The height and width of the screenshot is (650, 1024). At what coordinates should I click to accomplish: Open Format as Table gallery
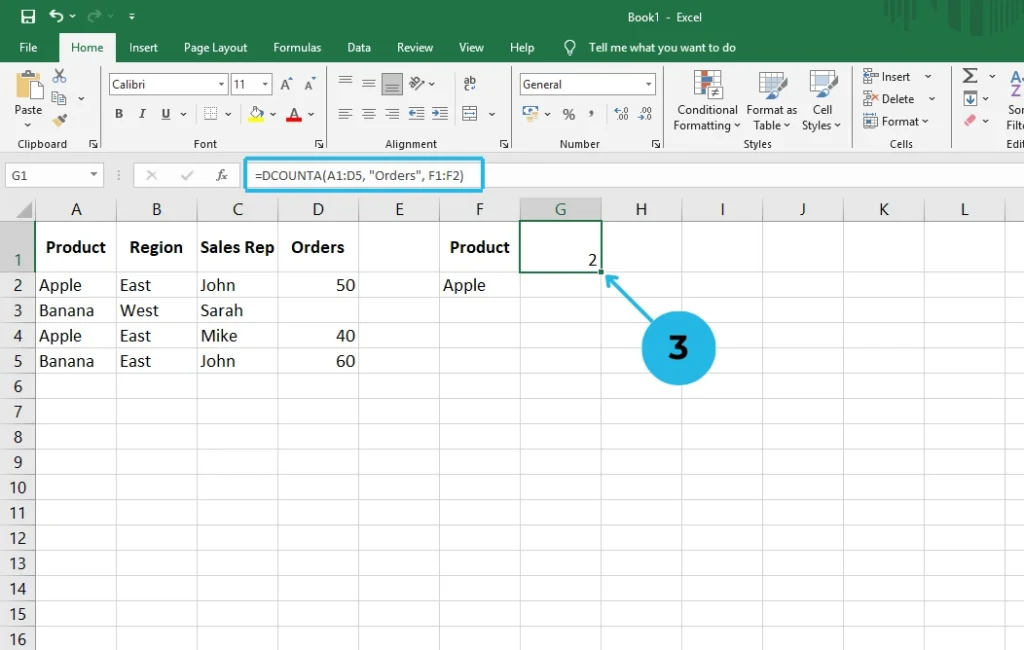771,101
